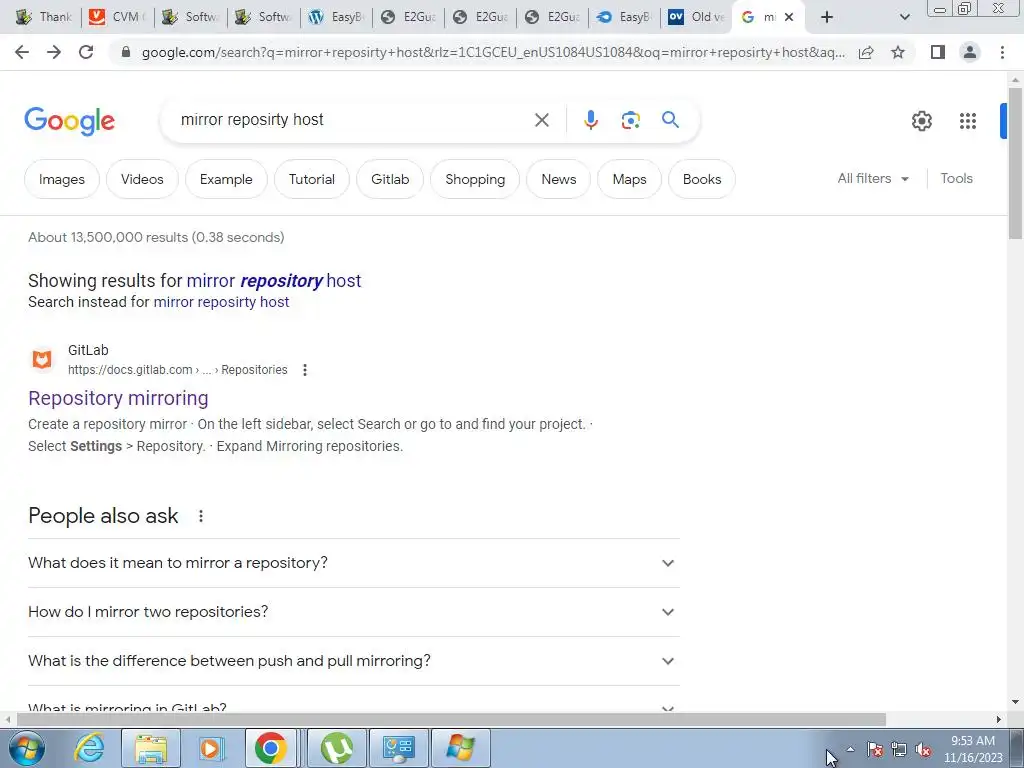Expand 'How do I mirror two repositories?'

[x=353, y=612]
